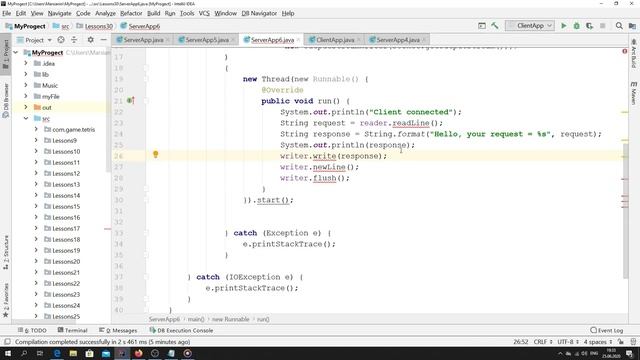Open the TODO tool window
This screenshot has width=640, height=360.
pos(32,330)
